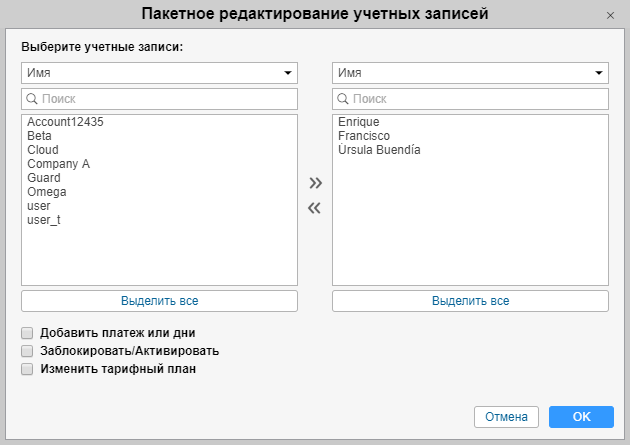Image resolution: width=630 pixels, height=445 pixels.
Task: Confirm with the OK button
Action: [581, 416]
